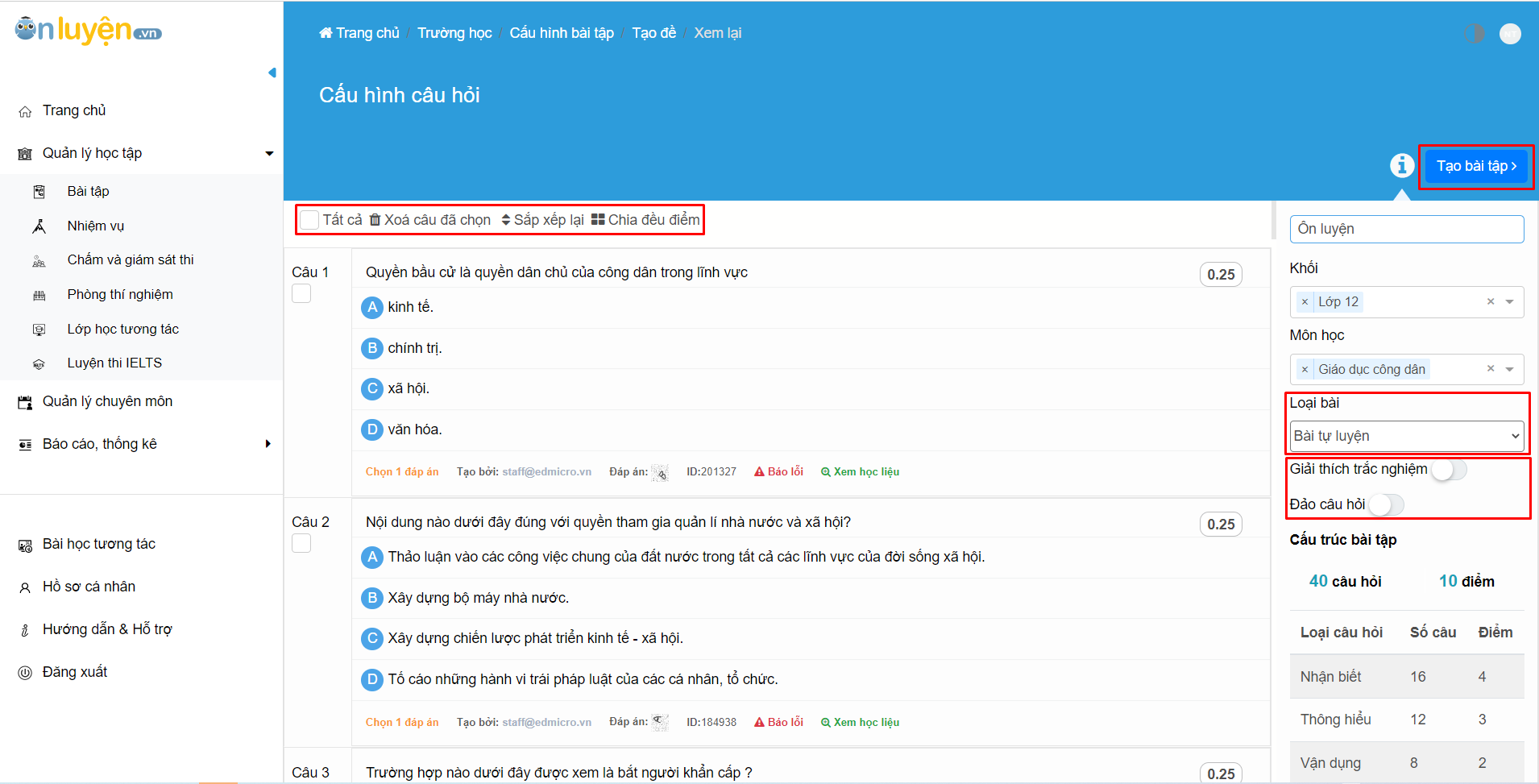Screen dimensions: 1539x784
Task: Click Sắp xếp lại sort option
Action: pos(542,220)
